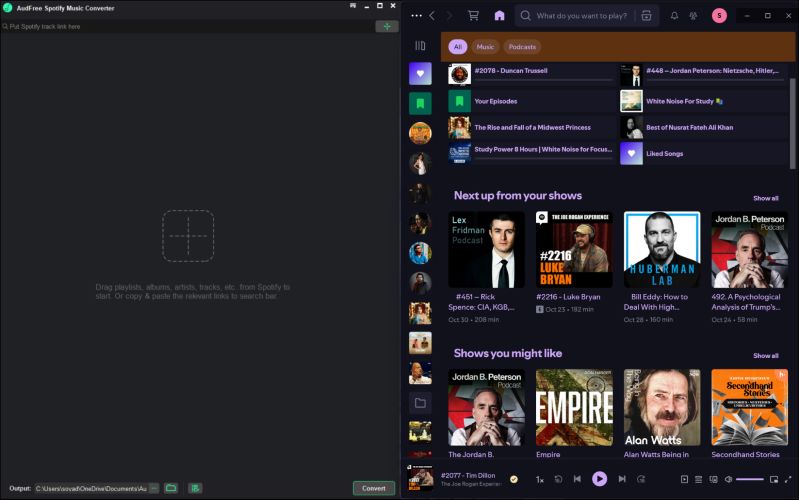The image size is (799, 500).
Task: Click the Spotify Home icon
Action: tap(499, 16)
